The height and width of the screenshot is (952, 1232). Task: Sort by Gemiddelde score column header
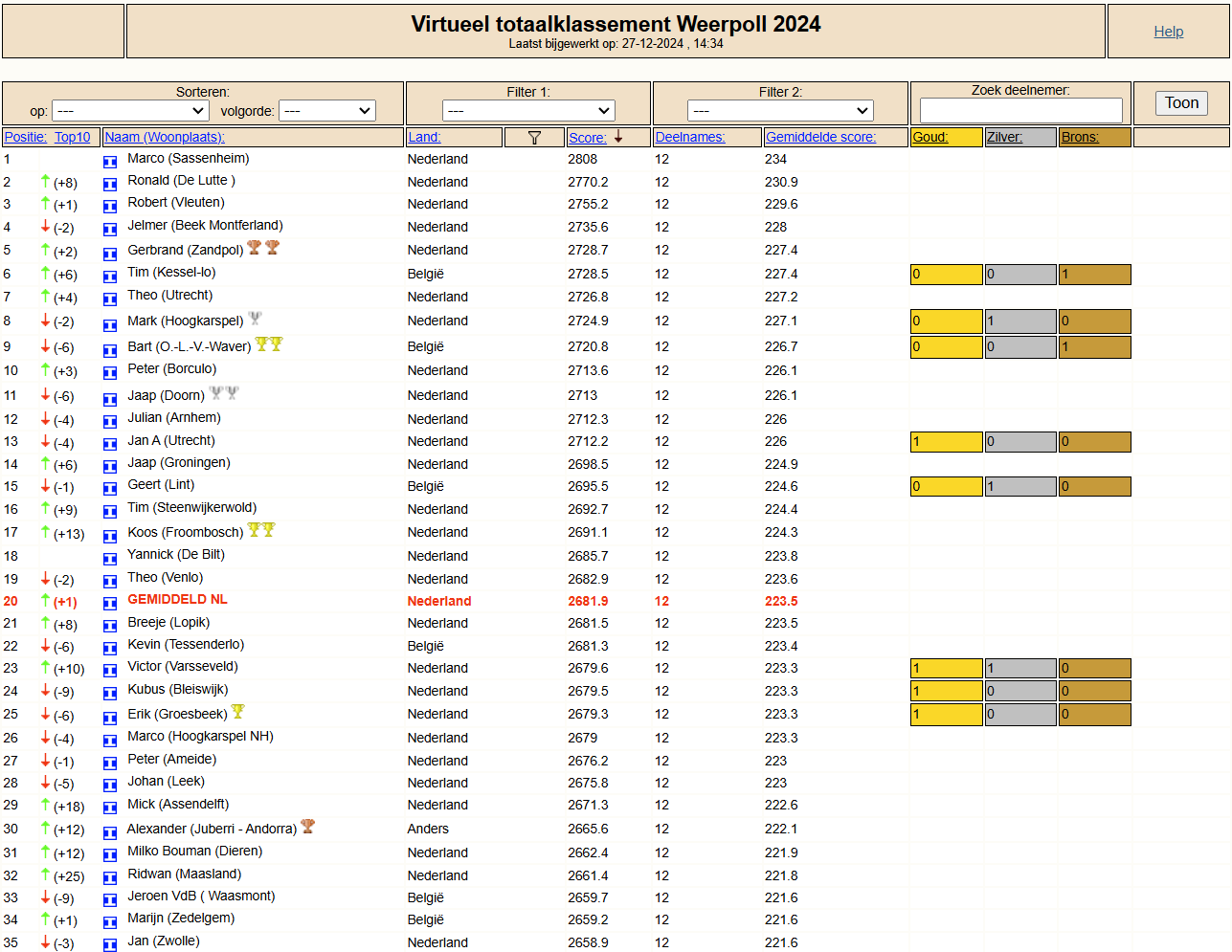pos(820,137)
